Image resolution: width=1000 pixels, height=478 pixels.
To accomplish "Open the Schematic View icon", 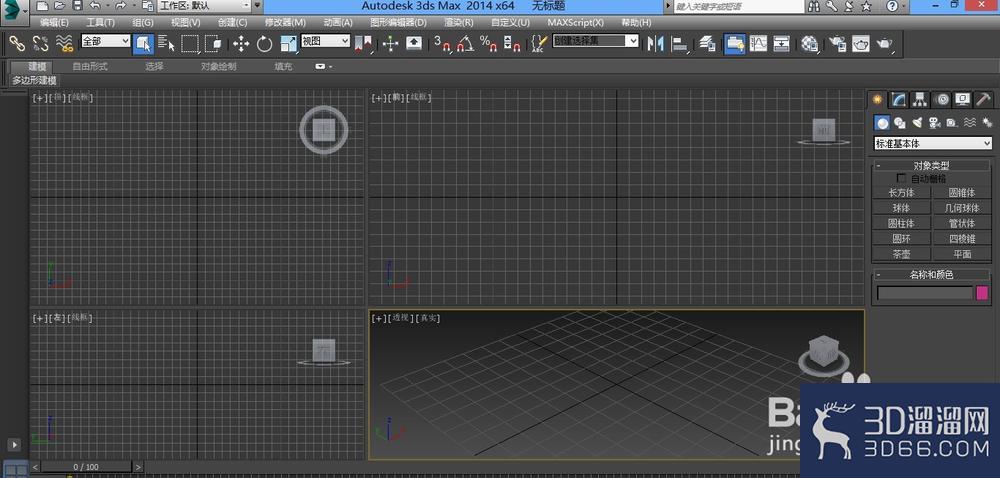I will pos(782,43).
